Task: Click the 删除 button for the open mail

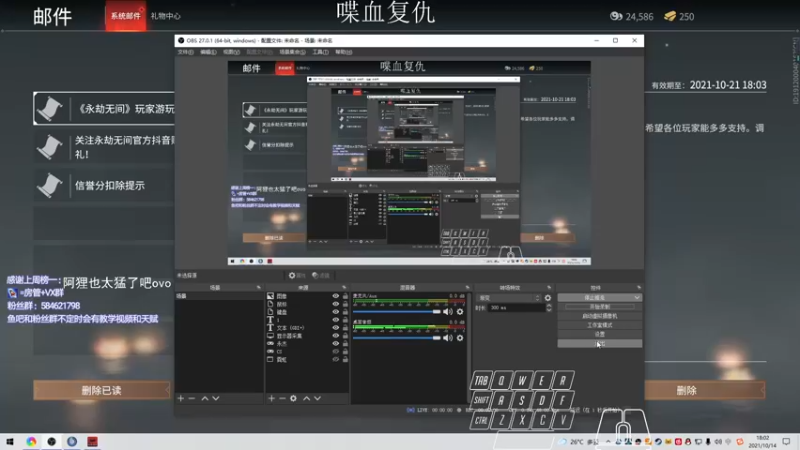Action: click(x=705, y=390)
